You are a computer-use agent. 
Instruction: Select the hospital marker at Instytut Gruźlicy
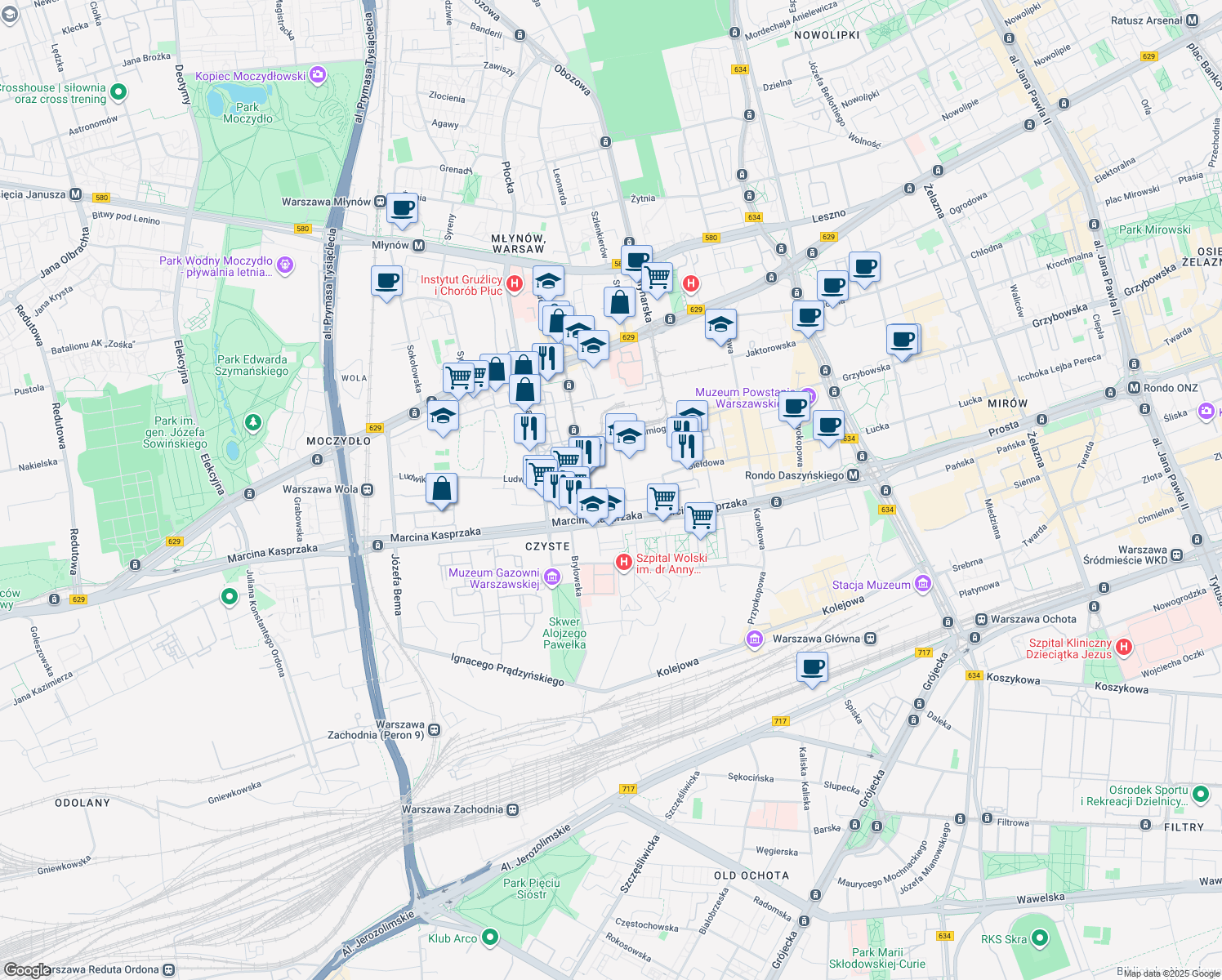515,284
